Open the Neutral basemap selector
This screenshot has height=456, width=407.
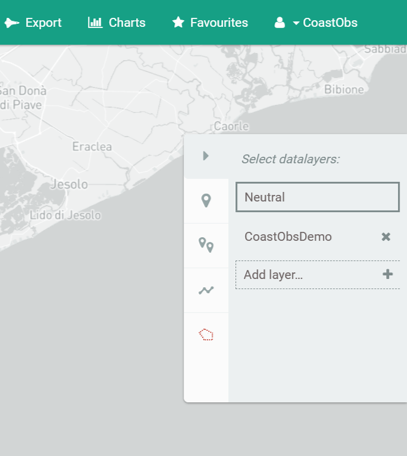[317, 197]
